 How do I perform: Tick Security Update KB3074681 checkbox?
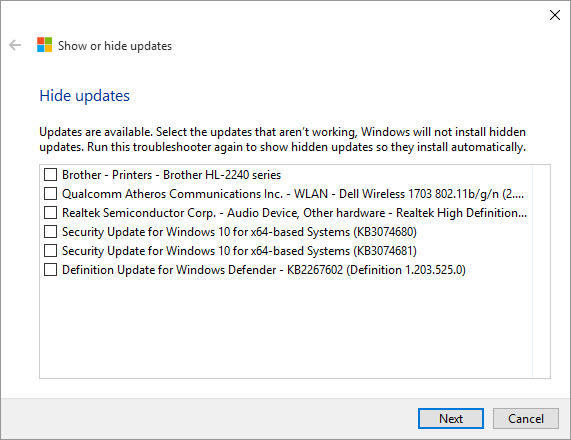(50, 251)
